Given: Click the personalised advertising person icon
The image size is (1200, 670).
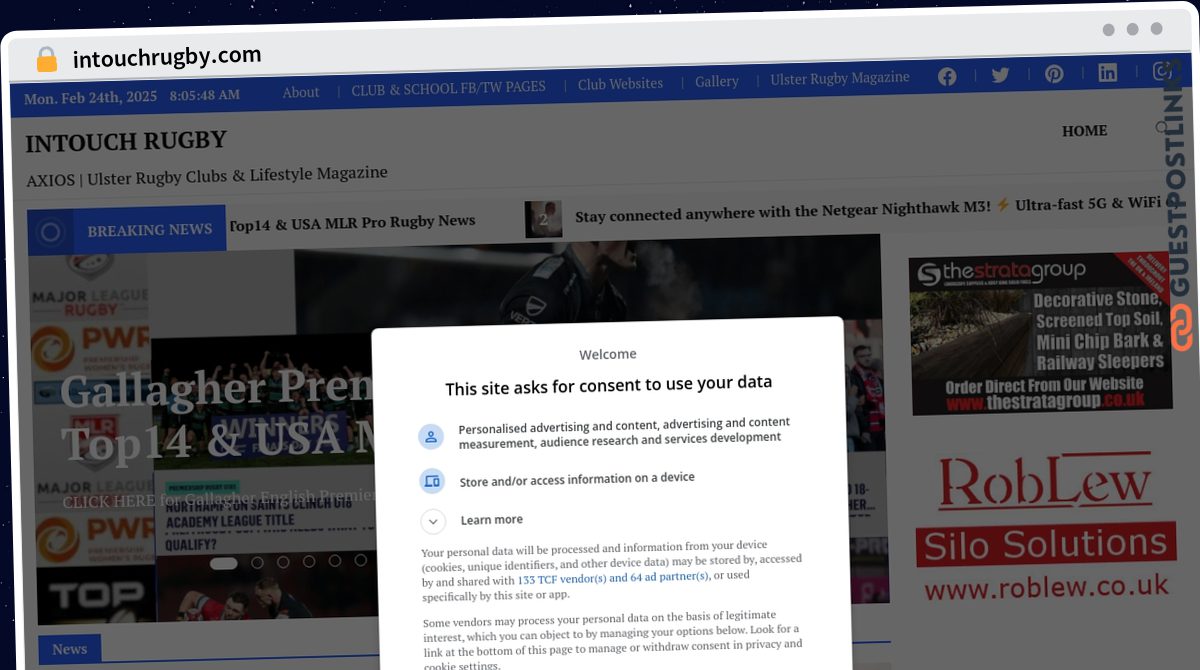Looking at the screenshot, I should pyautogui.click(x=431, y=436).
